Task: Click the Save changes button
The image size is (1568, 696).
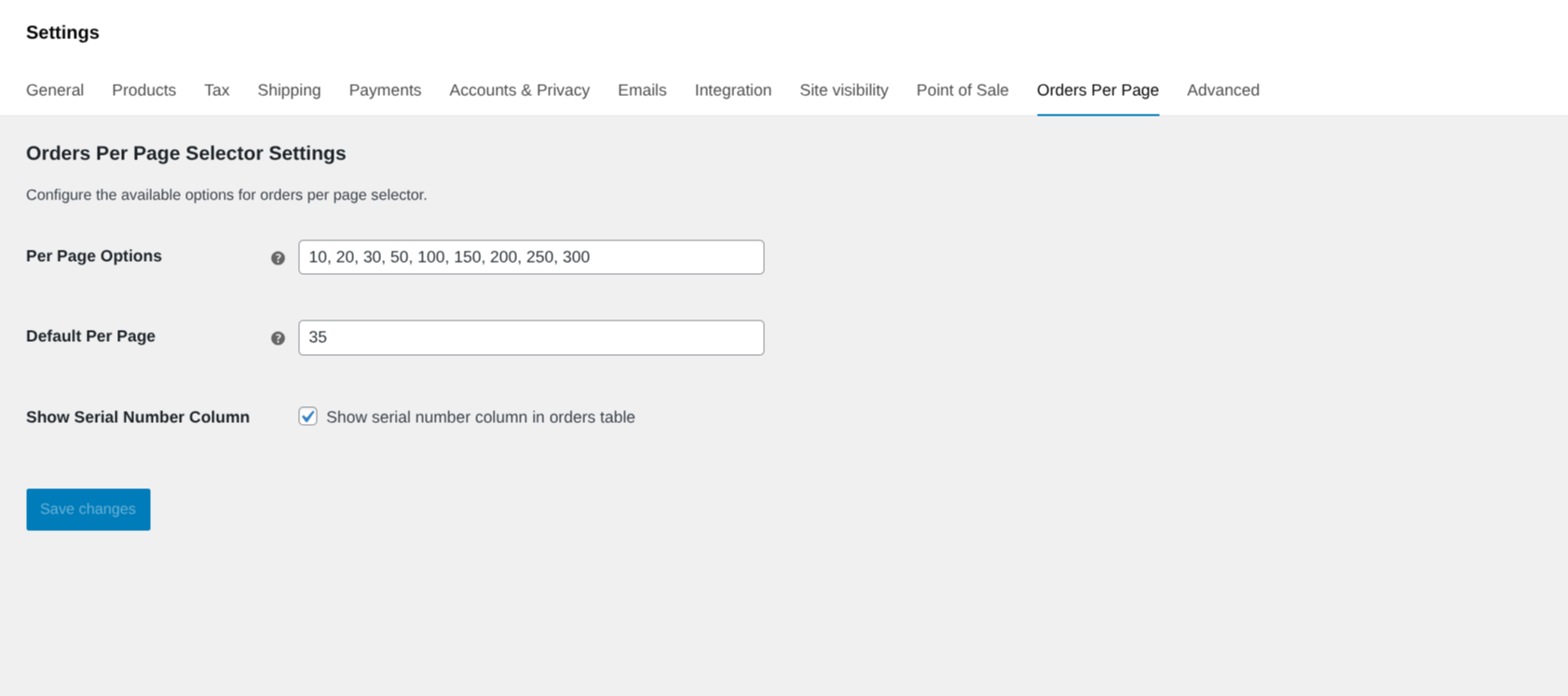Action: coord(89,510)
